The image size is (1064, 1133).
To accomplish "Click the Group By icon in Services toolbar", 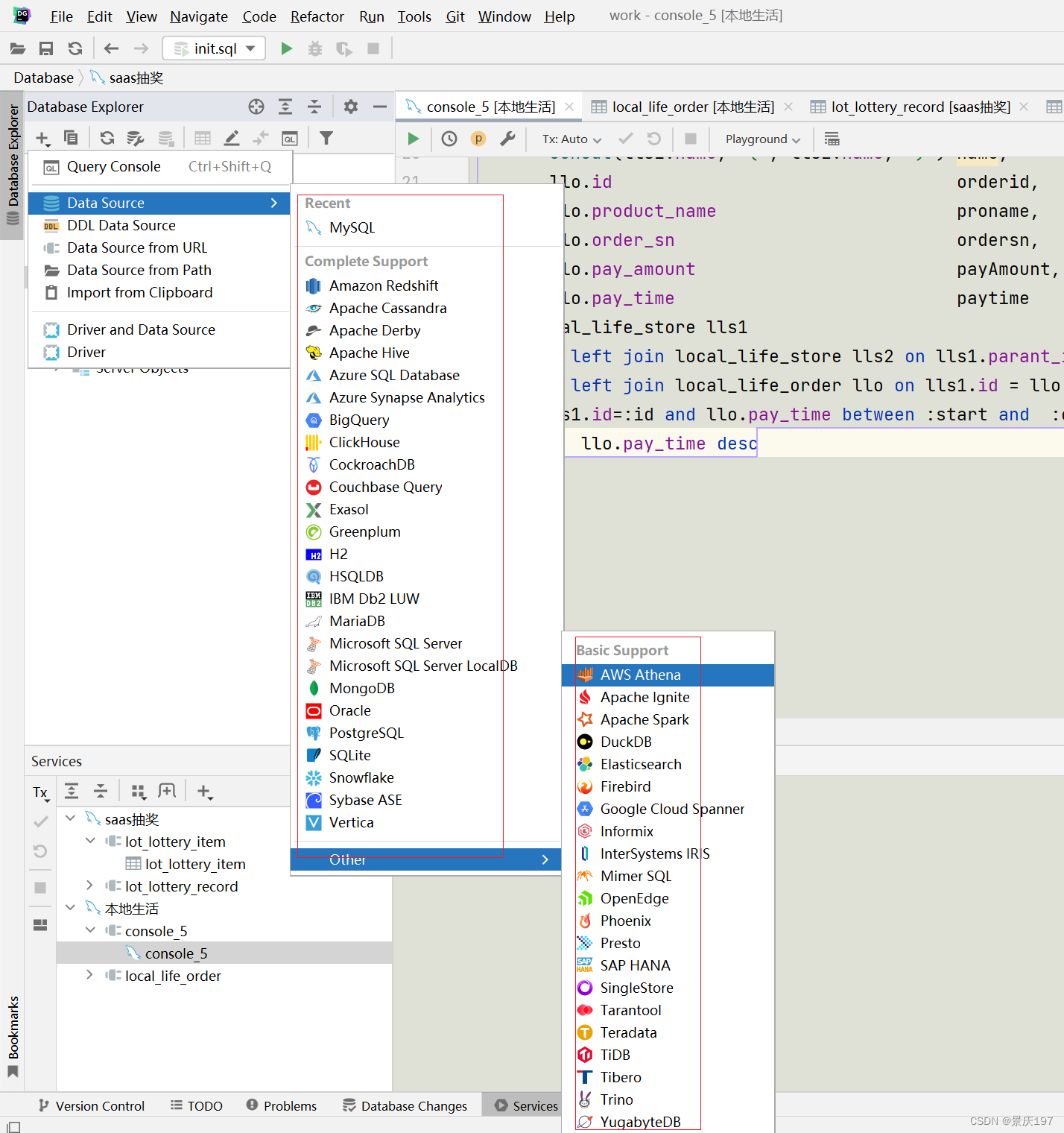I will click(x=139, y=792).
